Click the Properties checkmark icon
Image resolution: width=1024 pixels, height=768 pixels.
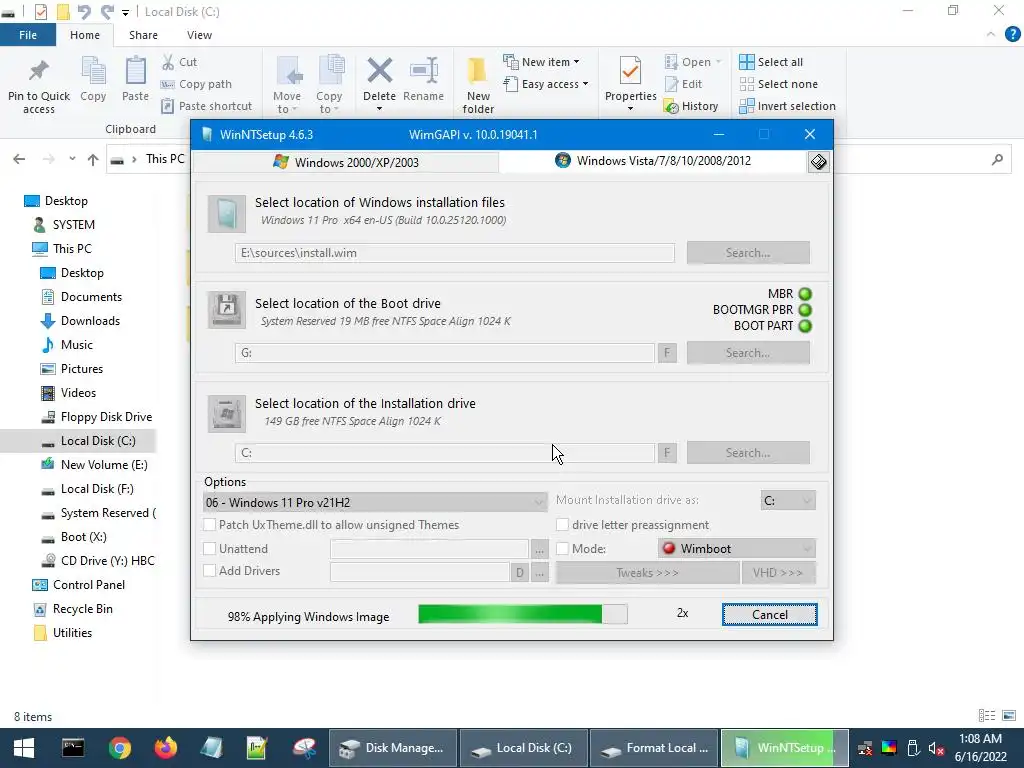630,71
